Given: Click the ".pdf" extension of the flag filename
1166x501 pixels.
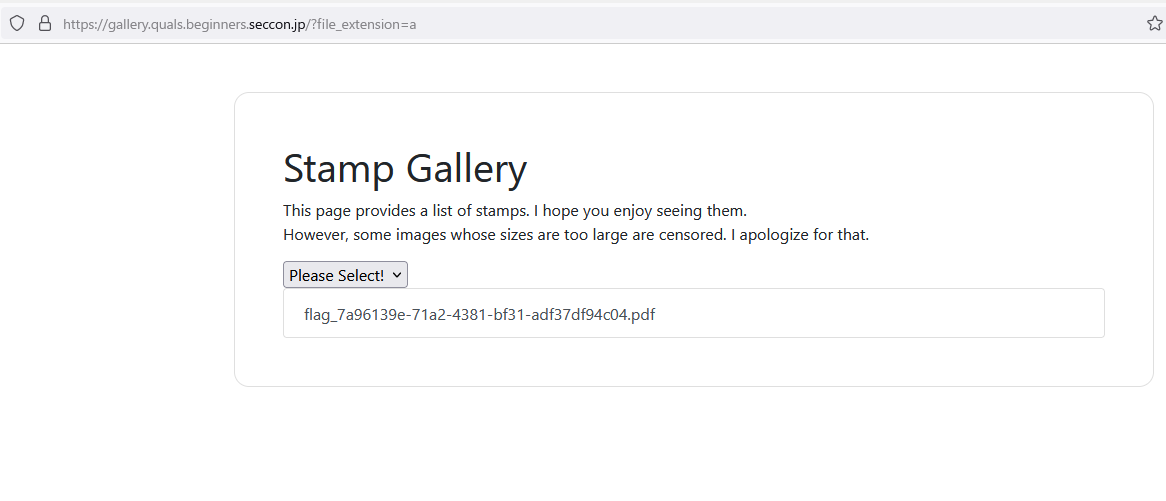Looking at the screenshot, I should 642,314.
